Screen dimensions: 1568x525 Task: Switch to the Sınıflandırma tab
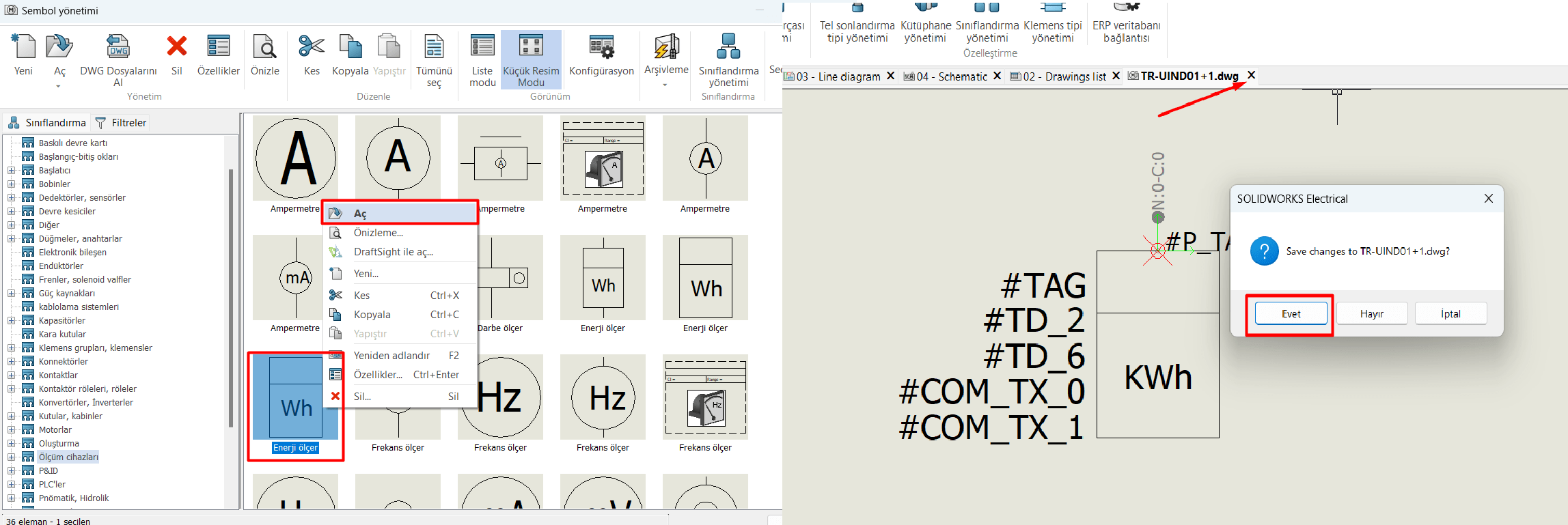point(46,123)
